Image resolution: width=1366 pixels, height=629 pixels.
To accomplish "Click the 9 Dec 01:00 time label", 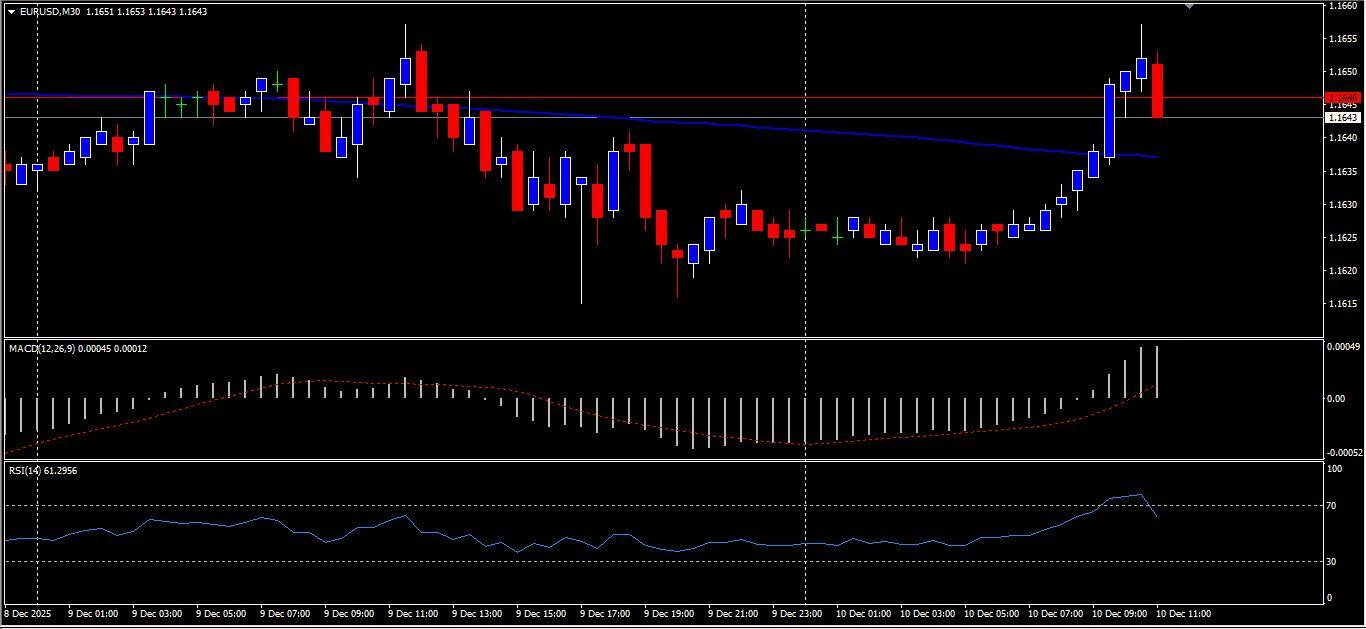I will (x=93, y=613).
